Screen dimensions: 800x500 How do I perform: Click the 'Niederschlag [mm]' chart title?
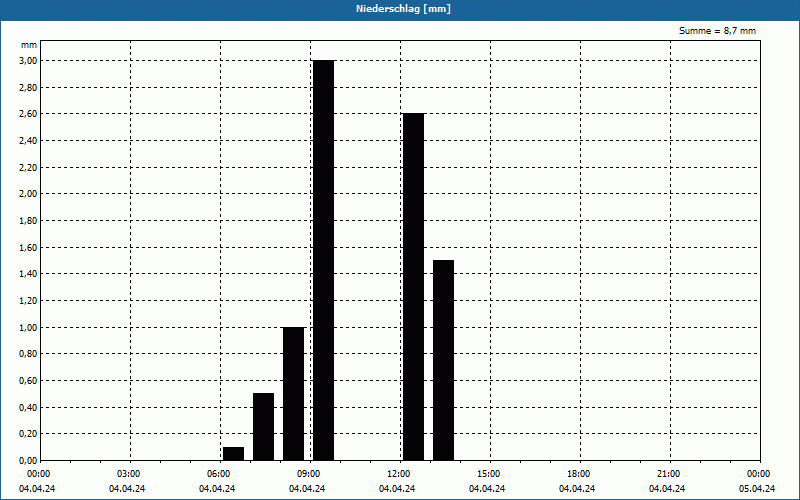[x=403, y=9]
